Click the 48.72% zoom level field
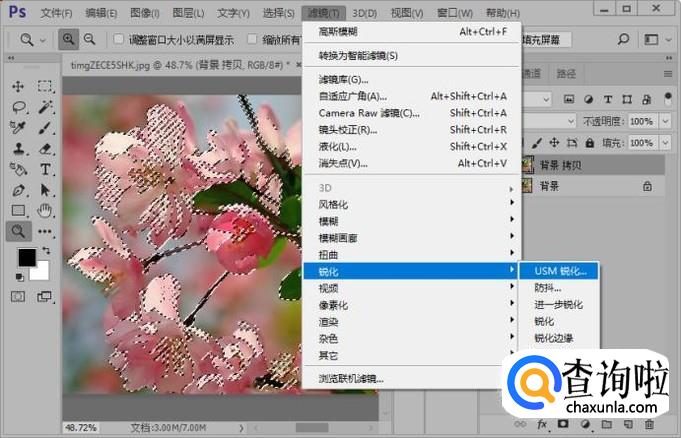Image resolution: width=681 pixels, height=438 pixels. coord(81,428)
